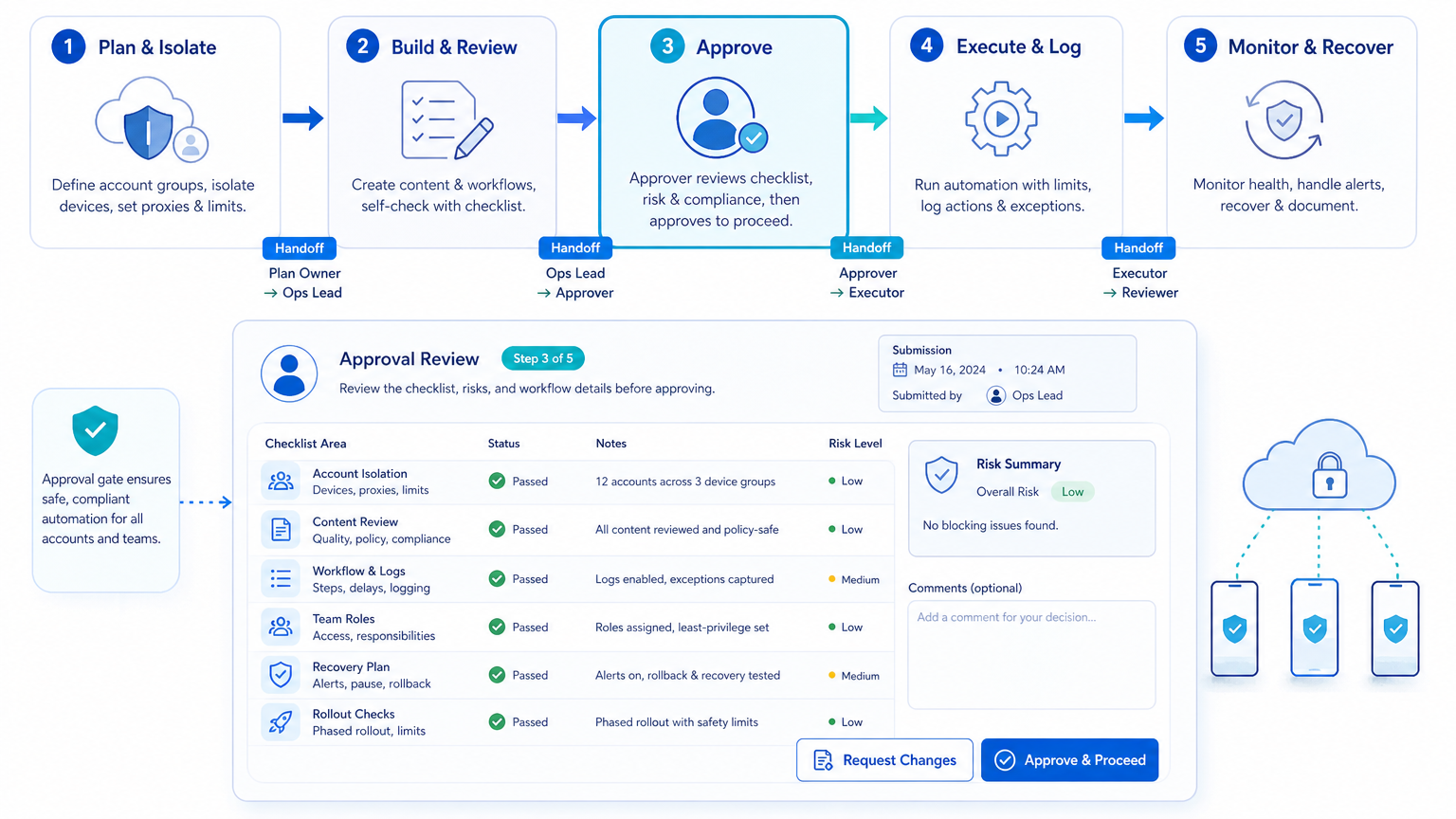Click the Passed check mark for Recovery Plan
Viewport: 1456px width, 819px height.
(x=497, y=675)
